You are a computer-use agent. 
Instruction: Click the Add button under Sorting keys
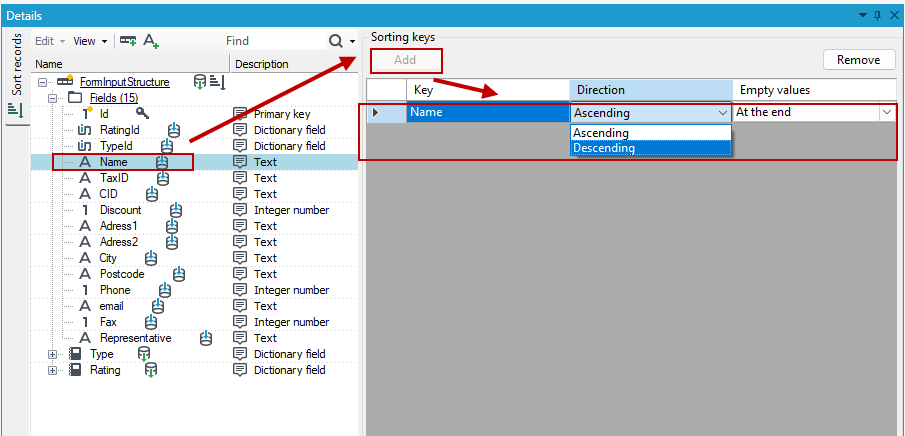pyautogui.click(x=405, y=60)
